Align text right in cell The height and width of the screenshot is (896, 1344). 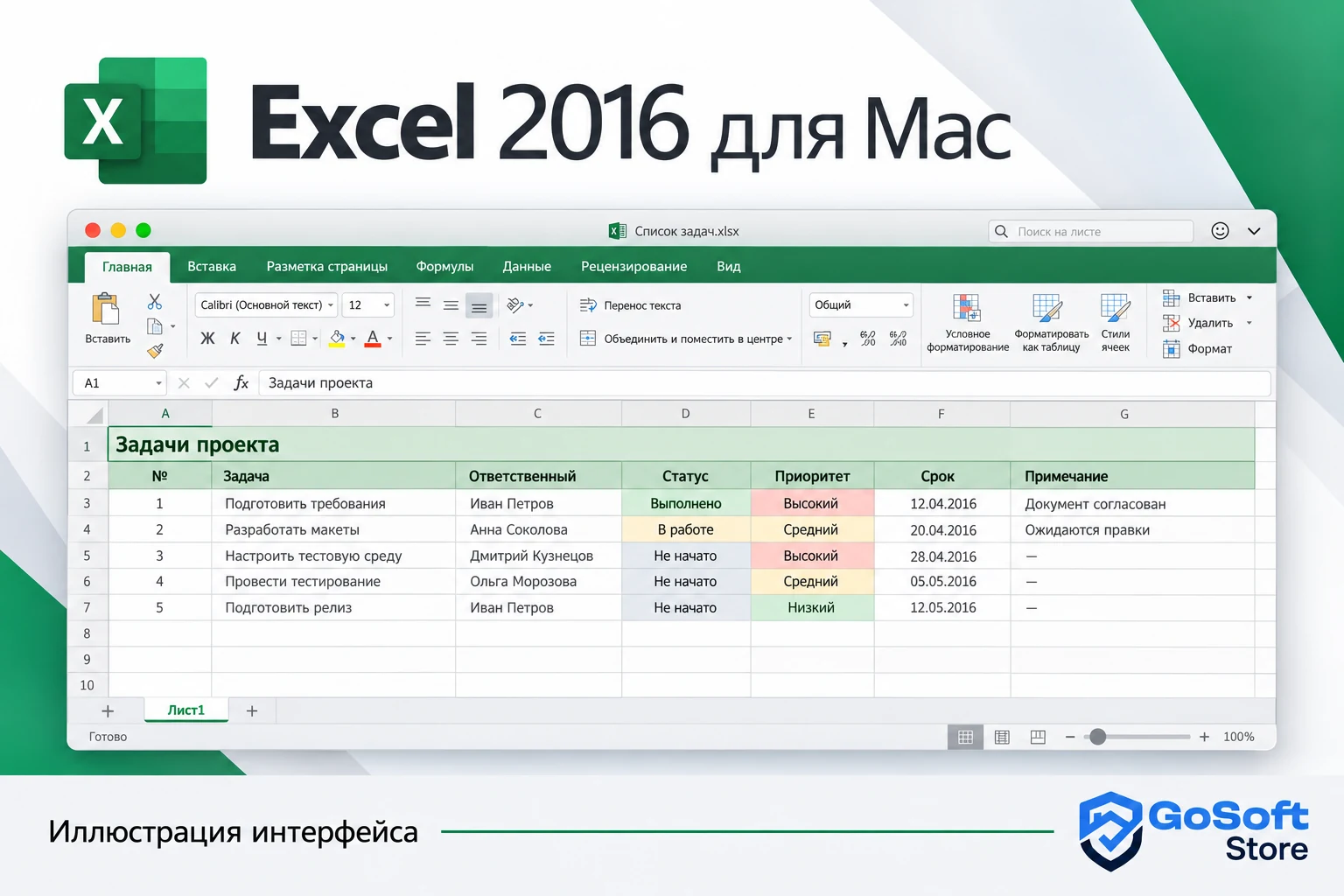pos(479,339)
